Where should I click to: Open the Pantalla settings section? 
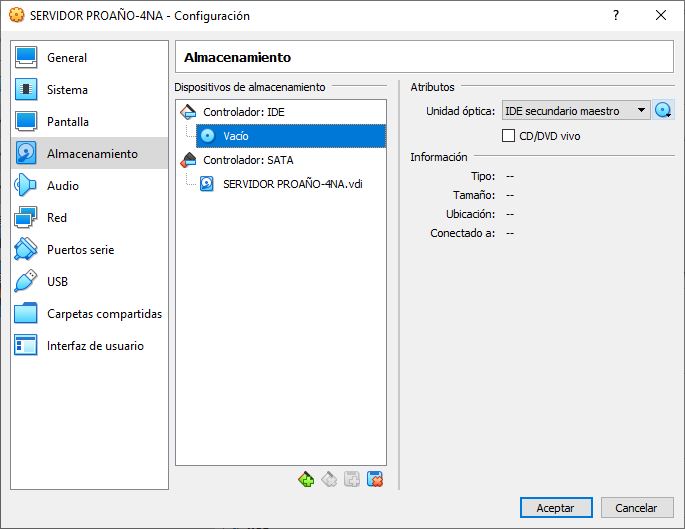(89, 121)
